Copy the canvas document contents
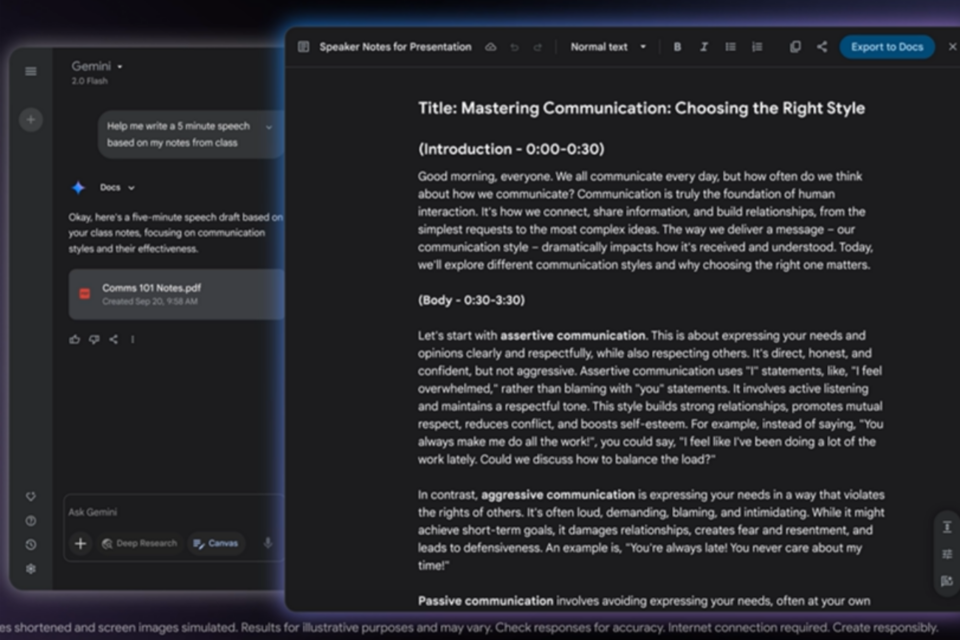The width and height of the screenshot is (960, 640). (x=795, y=47)
